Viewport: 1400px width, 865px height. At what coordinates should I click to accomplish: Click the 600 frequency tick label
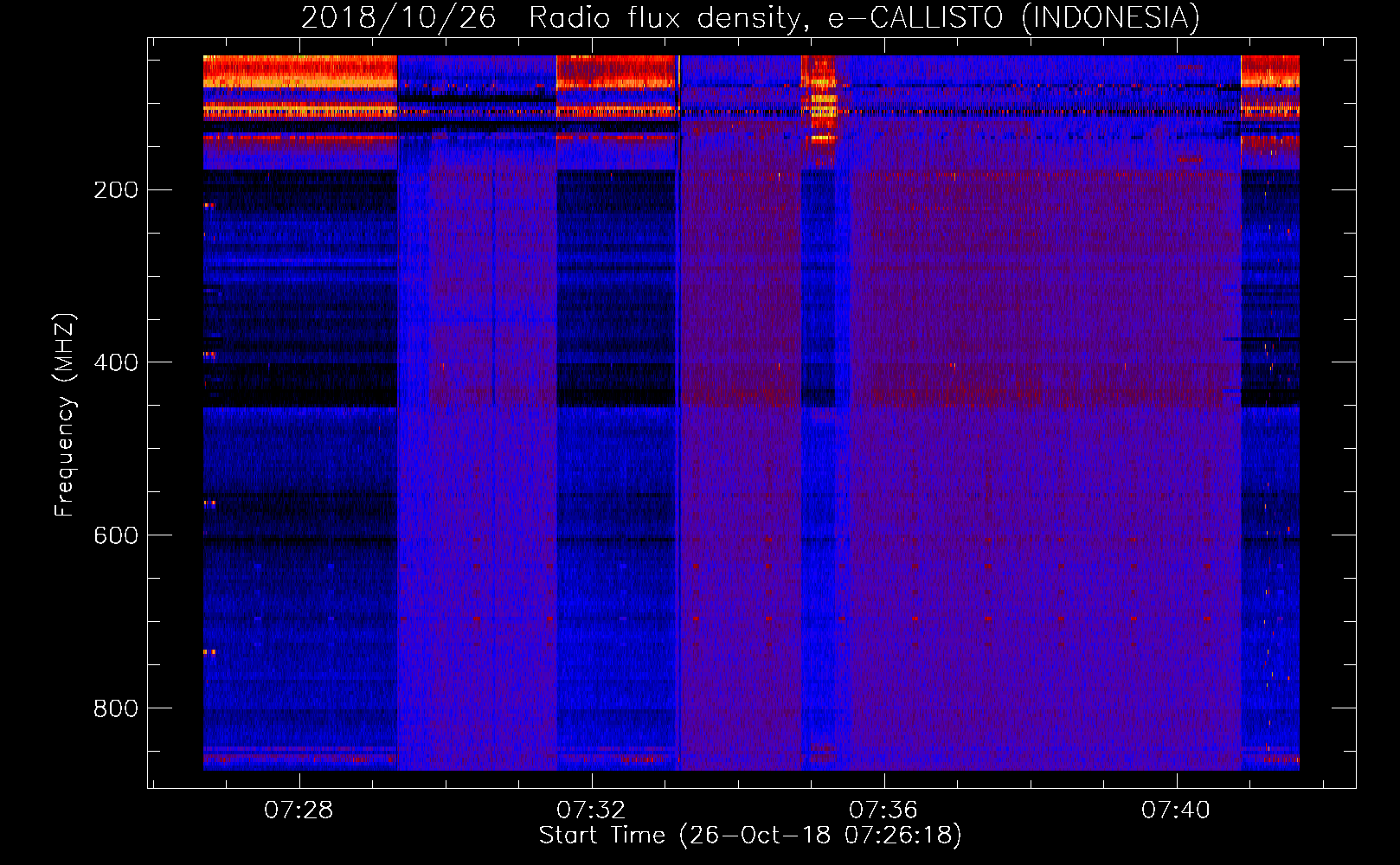pos(116,535)
